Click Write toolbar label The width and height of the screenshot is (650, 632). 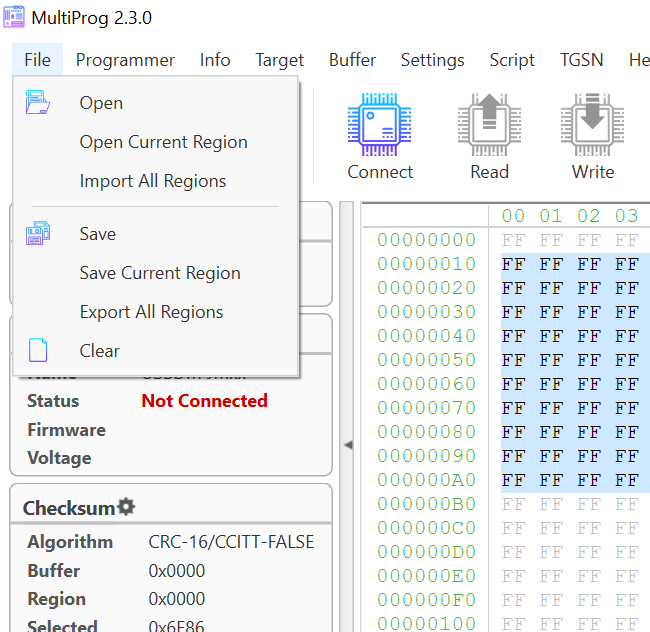click(x=593, y=172)
